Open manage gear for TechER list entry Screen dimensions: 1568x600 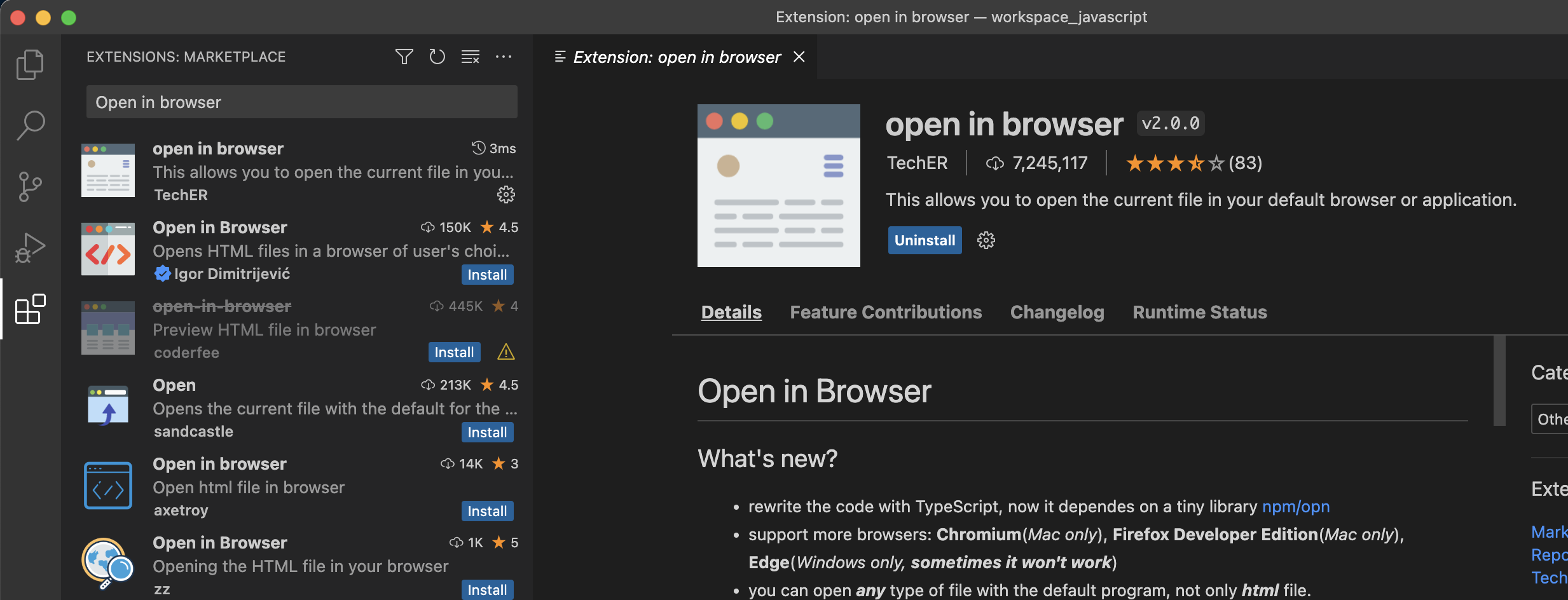coord(505,194)
